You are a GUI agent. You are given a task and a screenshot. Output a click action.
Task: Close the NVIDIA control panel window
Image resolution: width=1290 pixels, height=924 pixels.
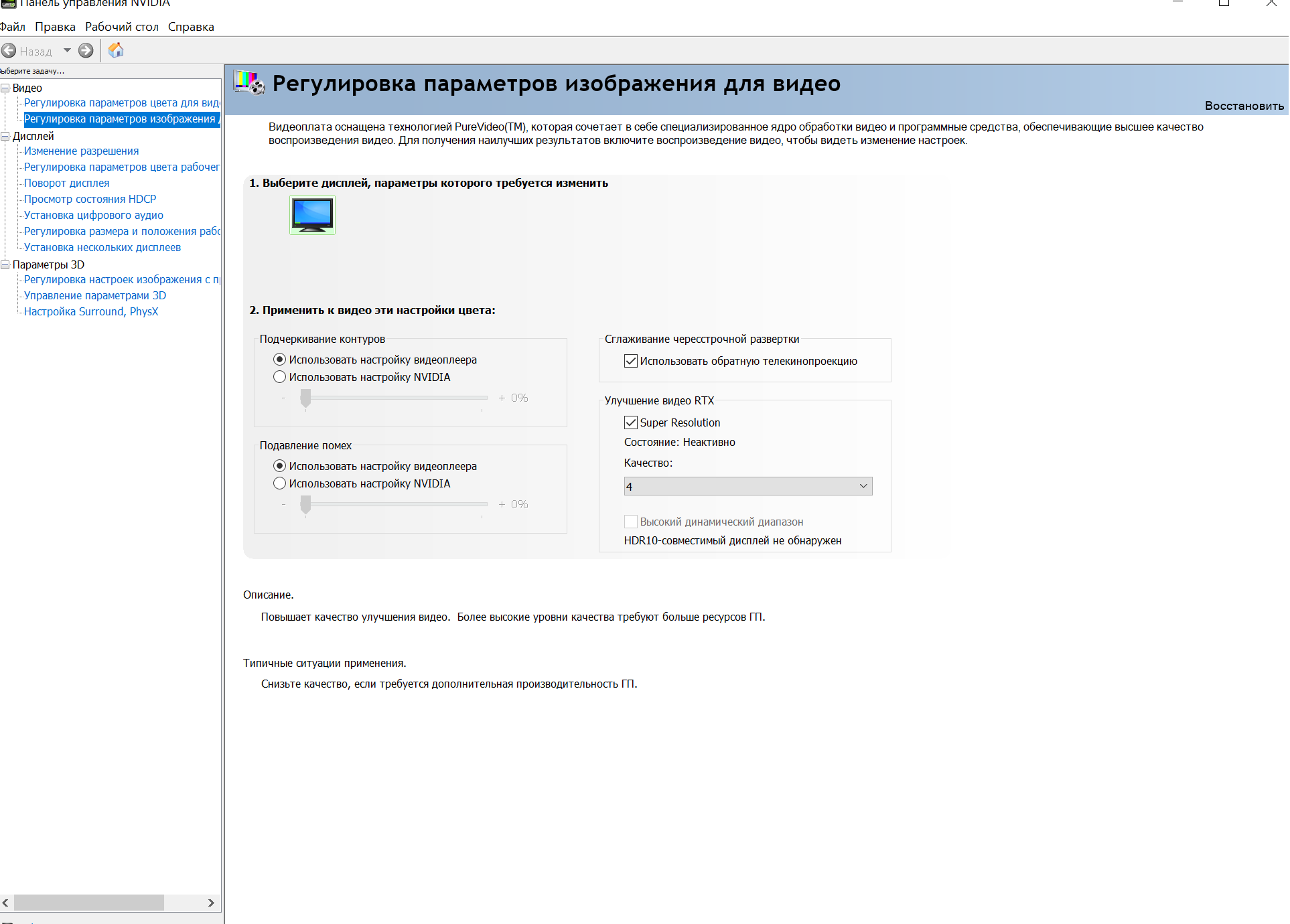1271,3
